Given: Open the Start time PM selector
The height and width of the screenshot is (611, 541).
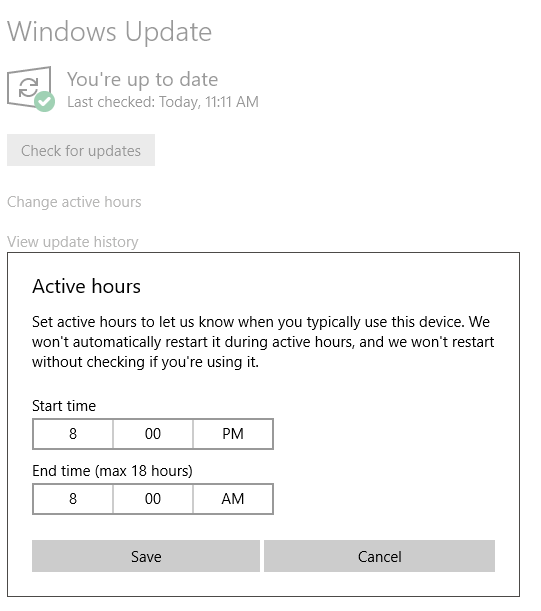Looking at the screenshot, I should click(233, 434).
